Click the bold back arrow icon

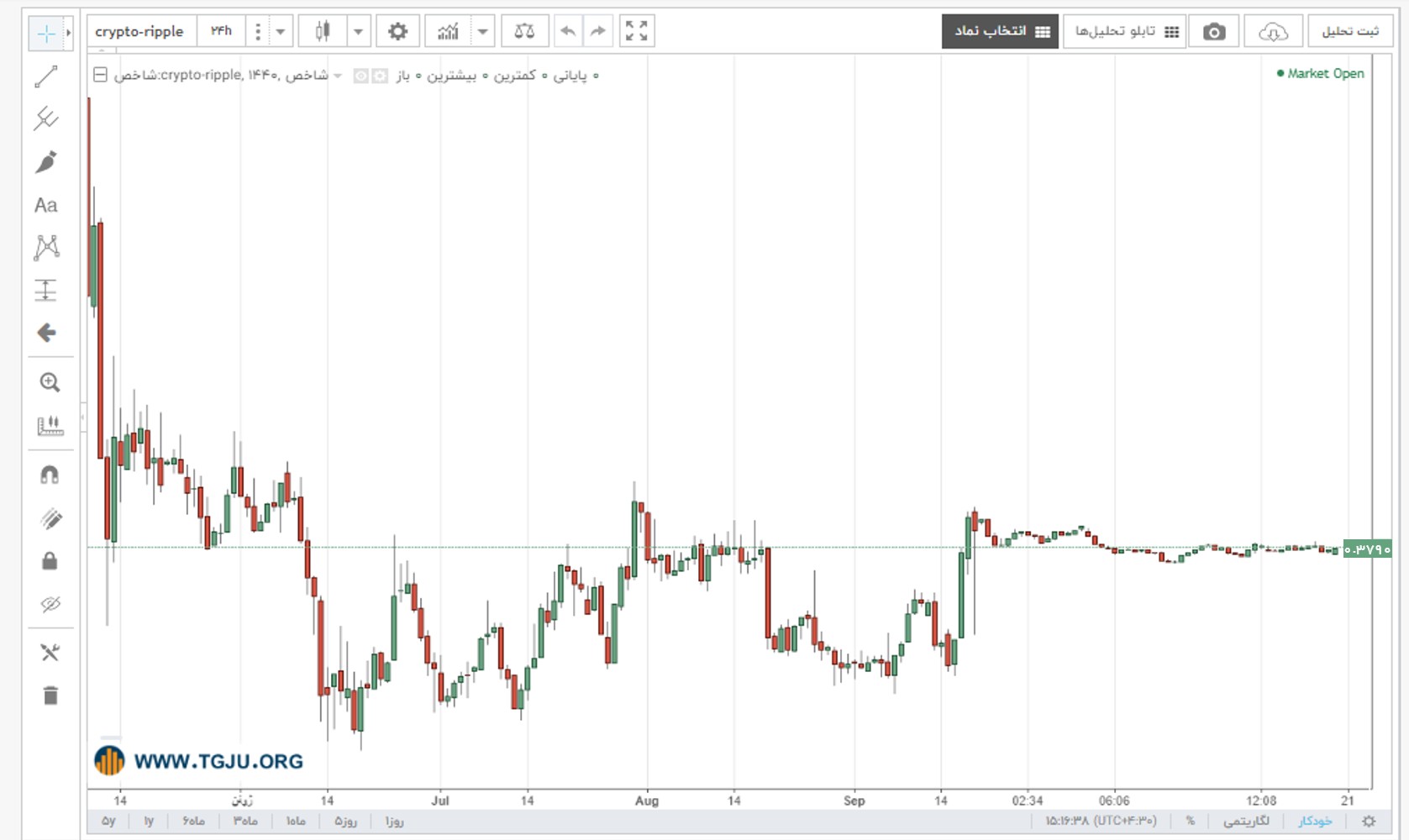tap(46, 333)
